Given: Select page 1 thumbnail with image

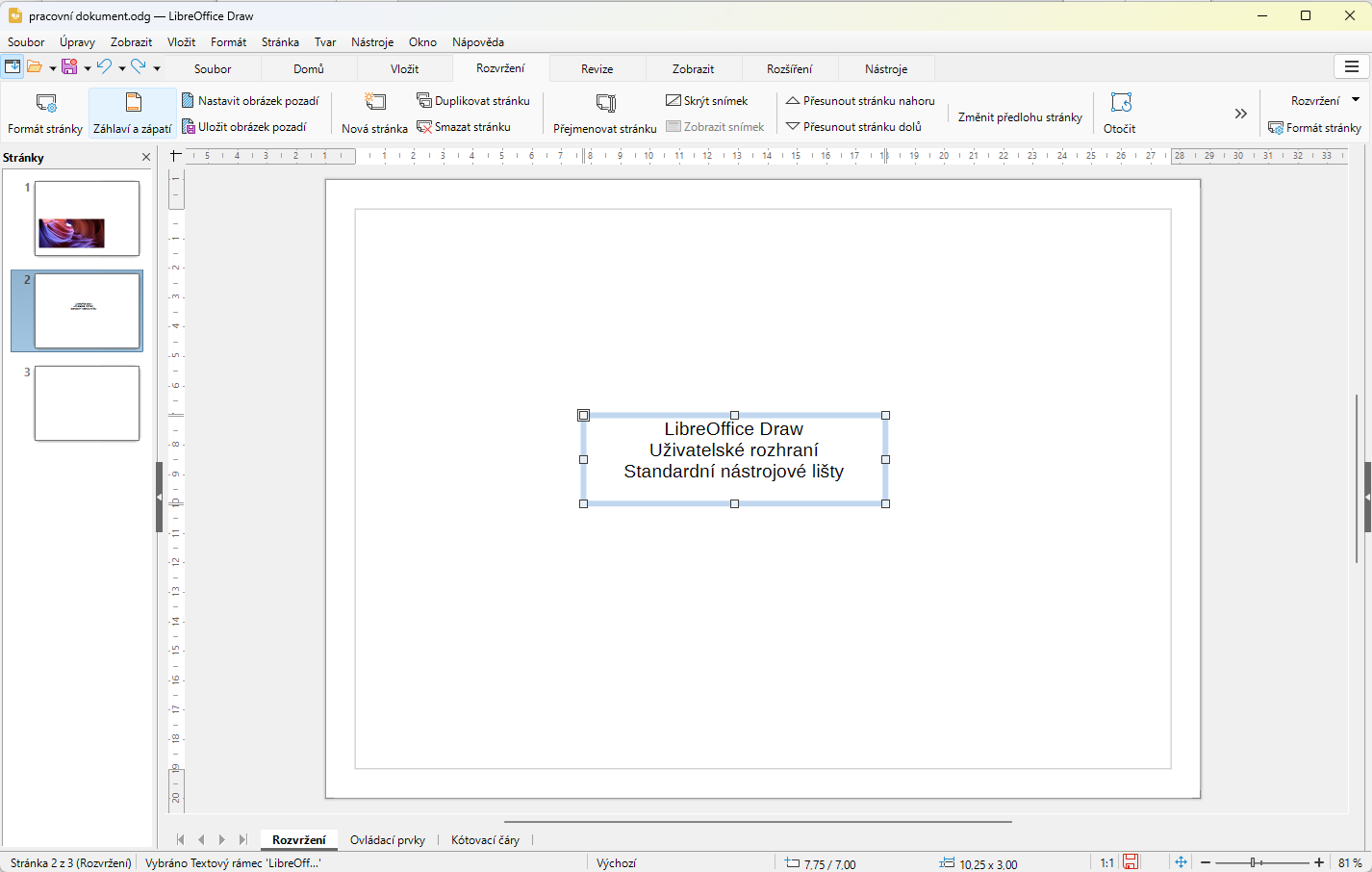Looking at the screenshot, I should click(87, 218).
